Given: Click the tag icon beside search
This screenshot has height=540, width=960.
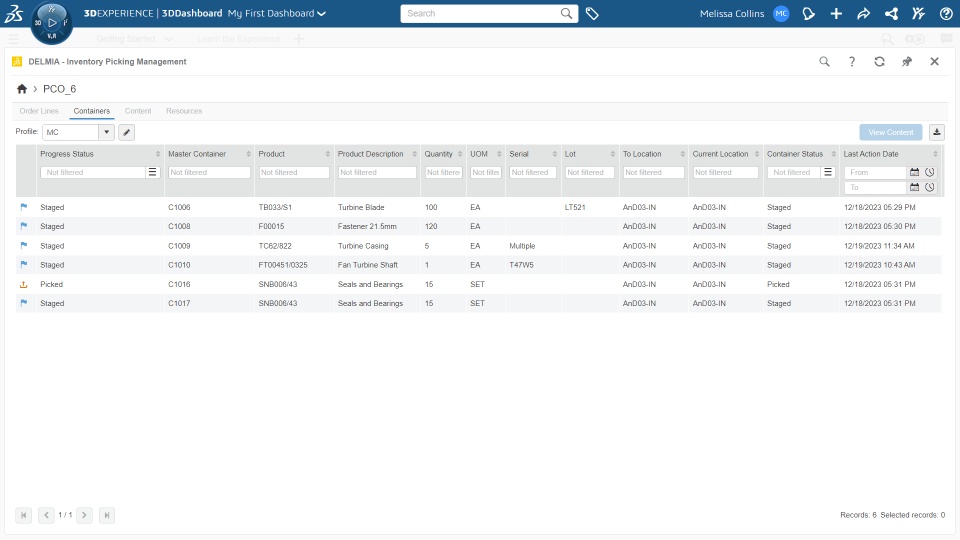Looking at the screenshot, I should click(x=592, y=13).
